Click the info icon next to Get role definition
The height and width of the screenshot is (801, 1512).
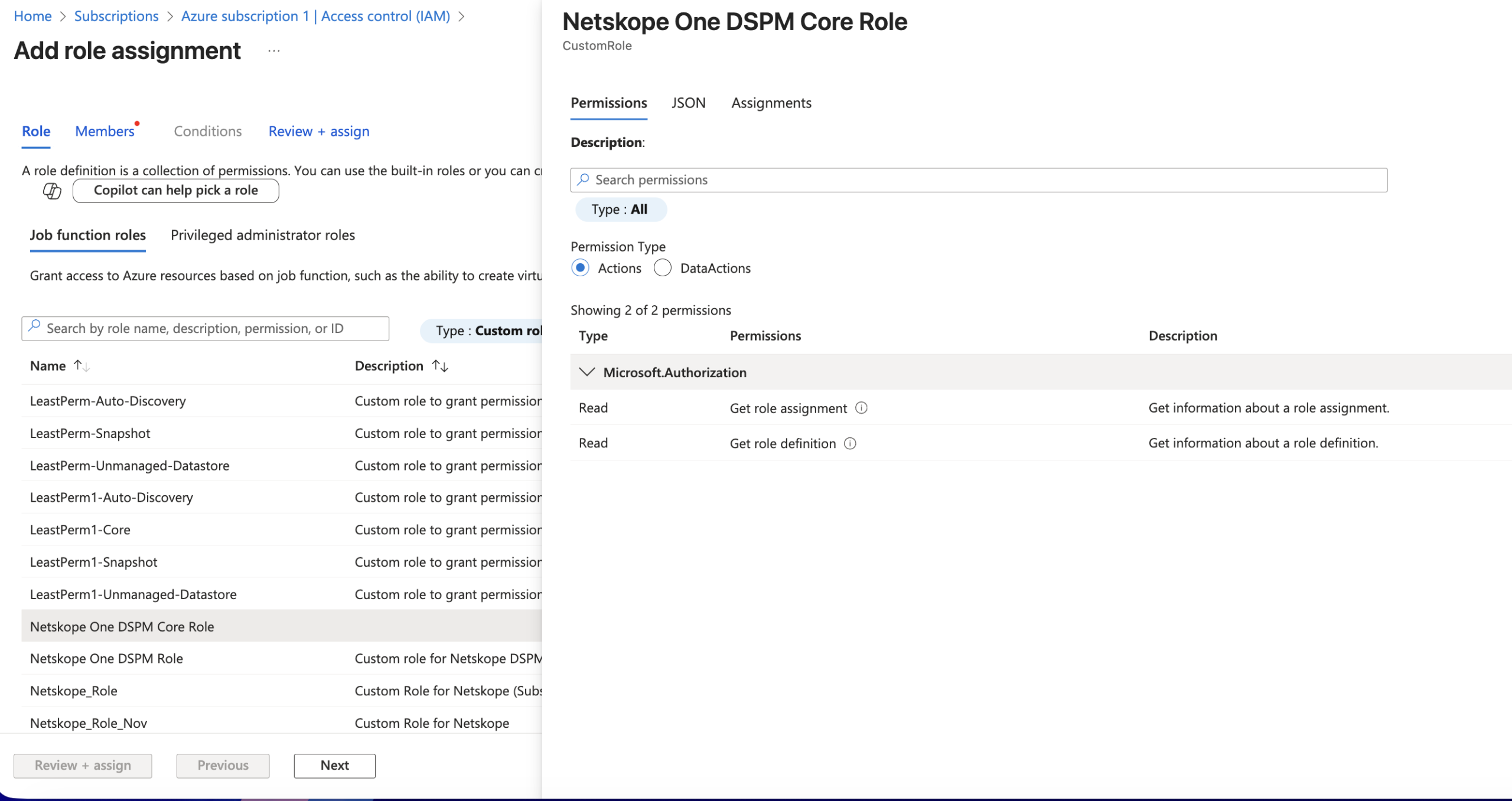[x=850, y=443]
